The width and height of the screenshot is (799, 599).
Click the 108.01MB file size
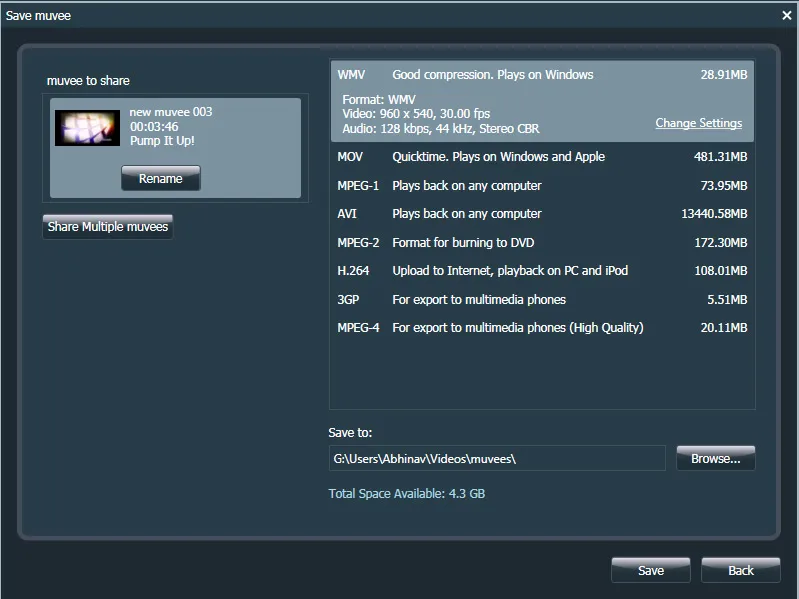pyautogui.click(x=721, y=270)
